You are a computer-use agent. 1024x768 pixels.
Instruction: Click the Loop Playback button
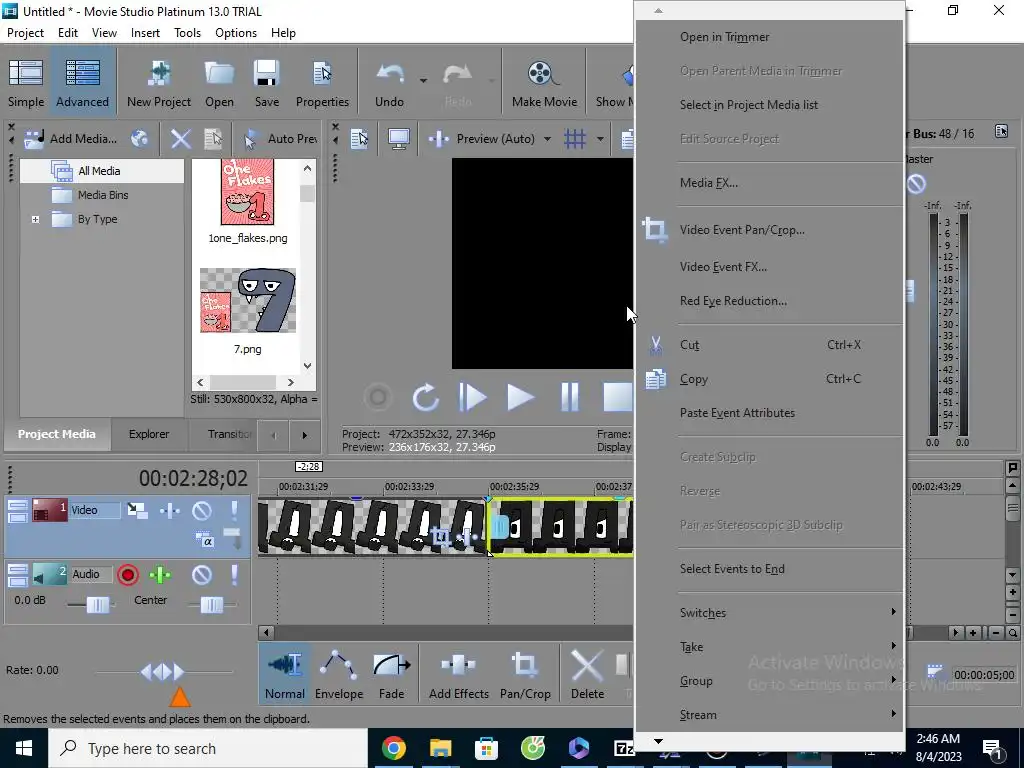(425, 397)
